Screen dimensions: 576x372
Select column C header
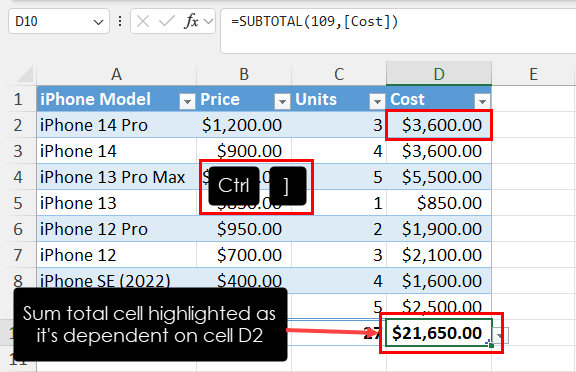pyautogui.click(x=339, y=74)
